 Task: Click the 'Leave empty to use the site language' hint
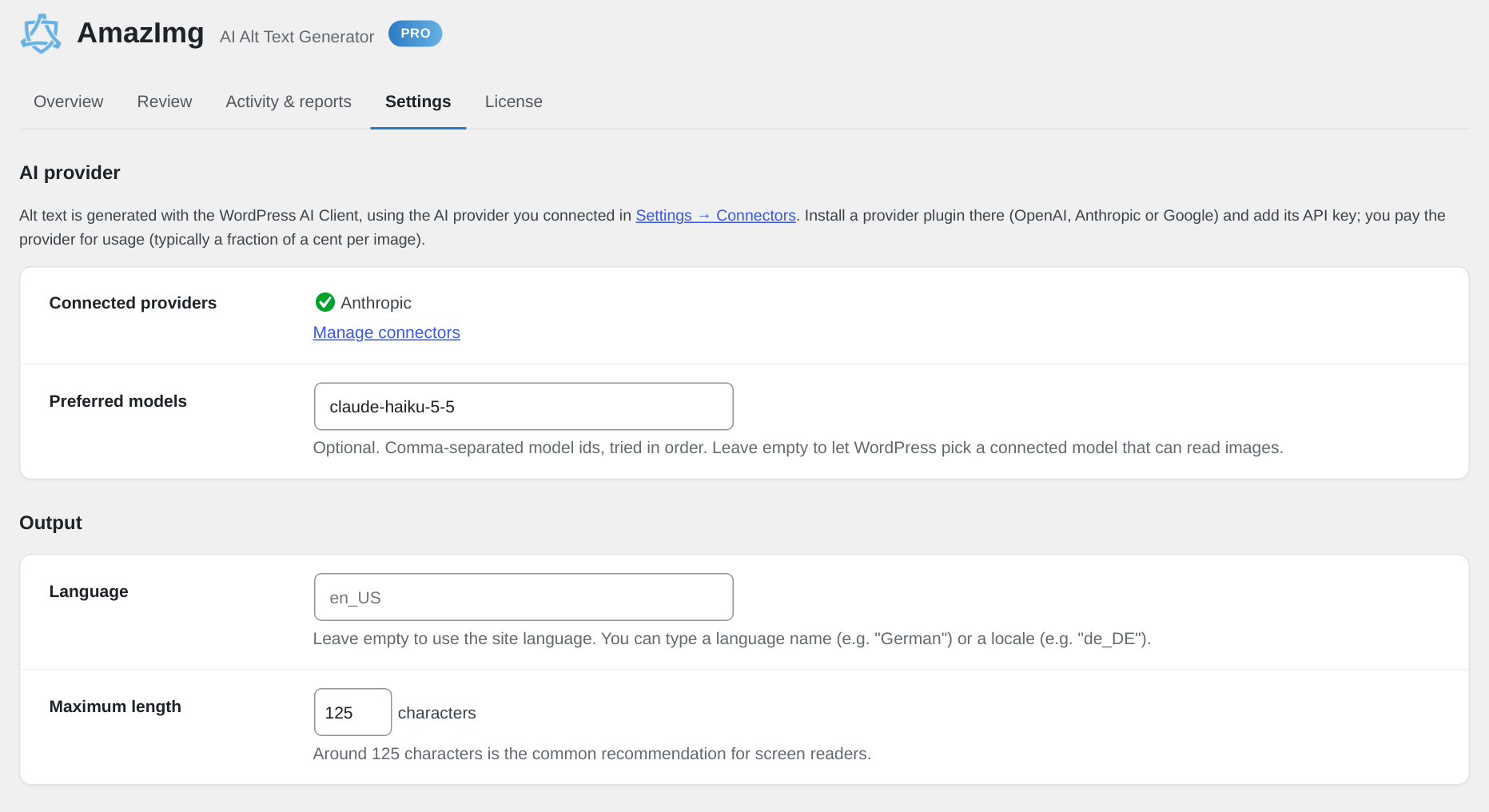[x=732, y=639]
